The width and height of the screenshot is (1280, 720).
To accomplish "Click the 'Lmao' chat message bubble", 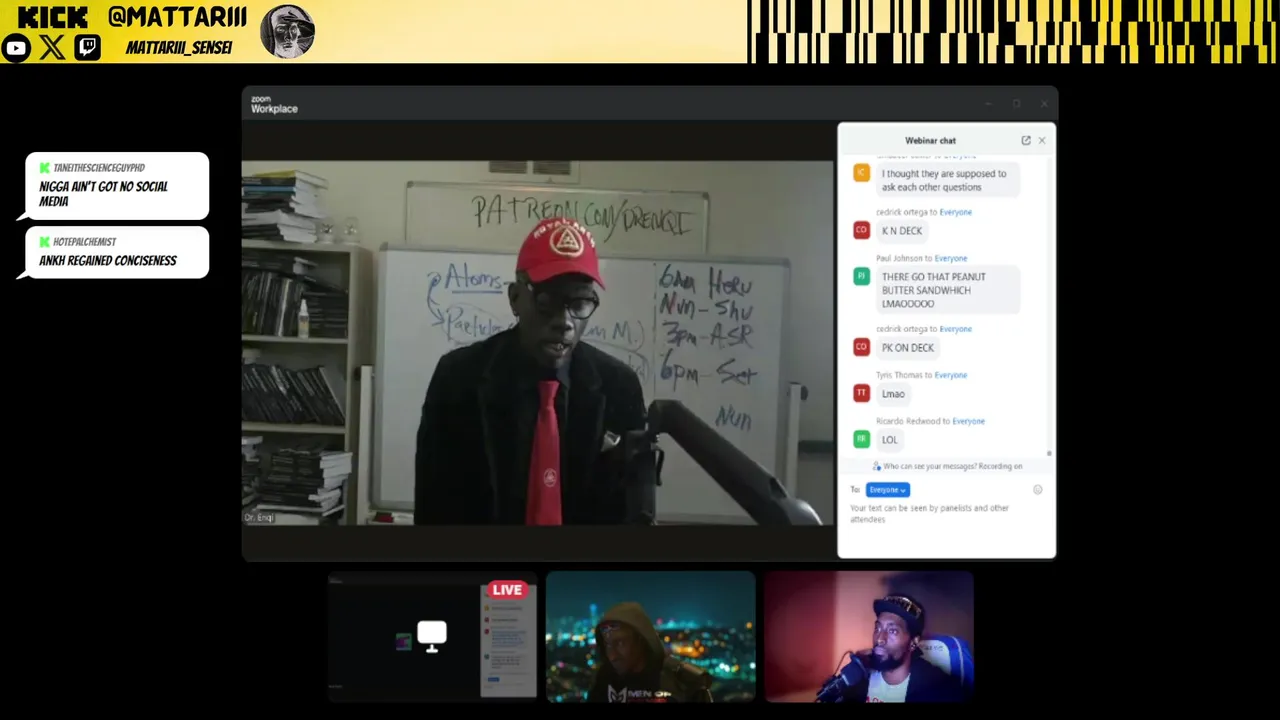I will (893, 394).
